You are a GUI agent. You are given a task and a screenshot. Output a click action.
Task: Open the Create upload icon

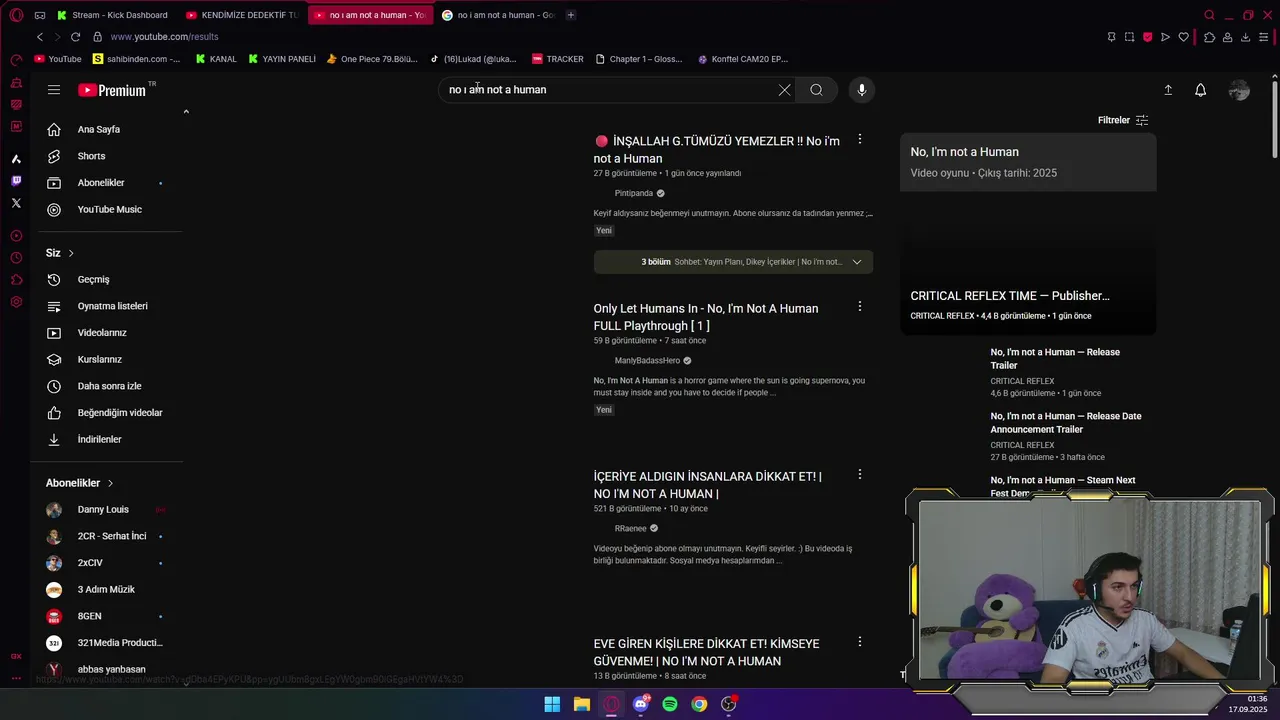click(1168, 90)
